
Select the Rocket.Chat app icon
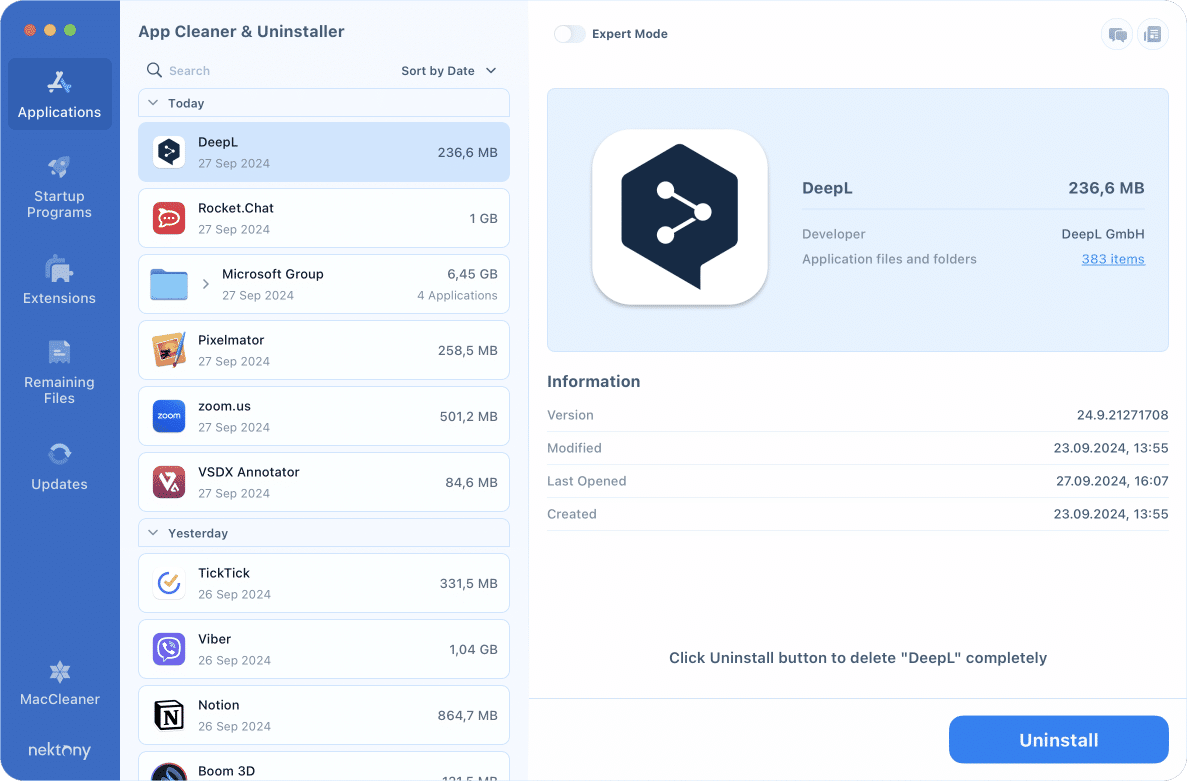point(169,218)
